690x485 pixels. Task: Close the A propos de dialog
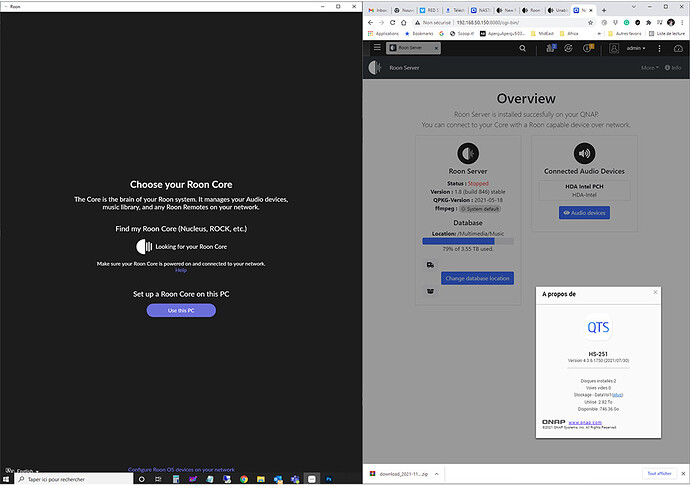pyautogui.click(x=655, y=292)
